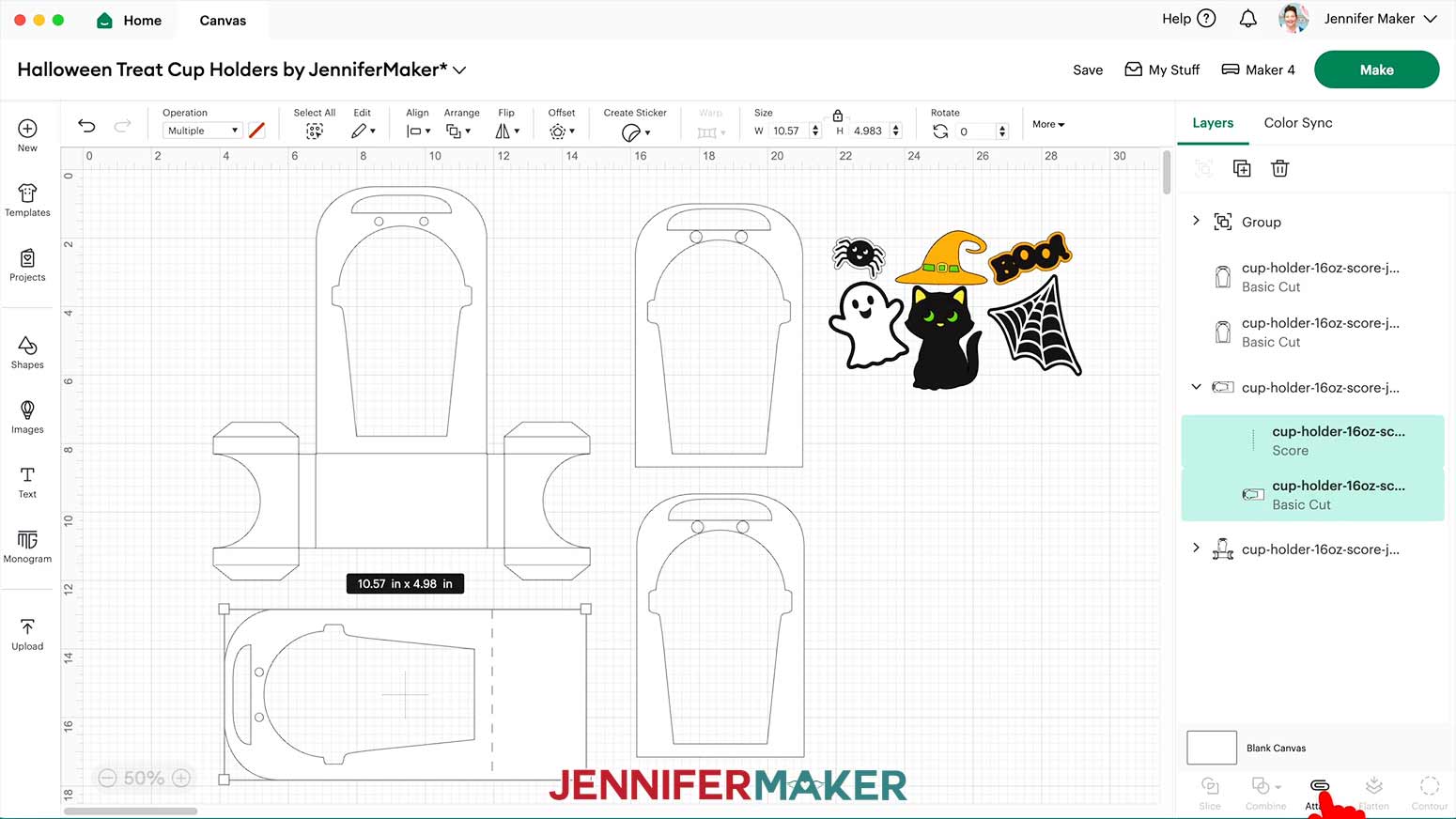Switch to the Canvas tab
The height and width of the screenshot is (819, 1456).
pyautogui.click(x=223, y=20)
